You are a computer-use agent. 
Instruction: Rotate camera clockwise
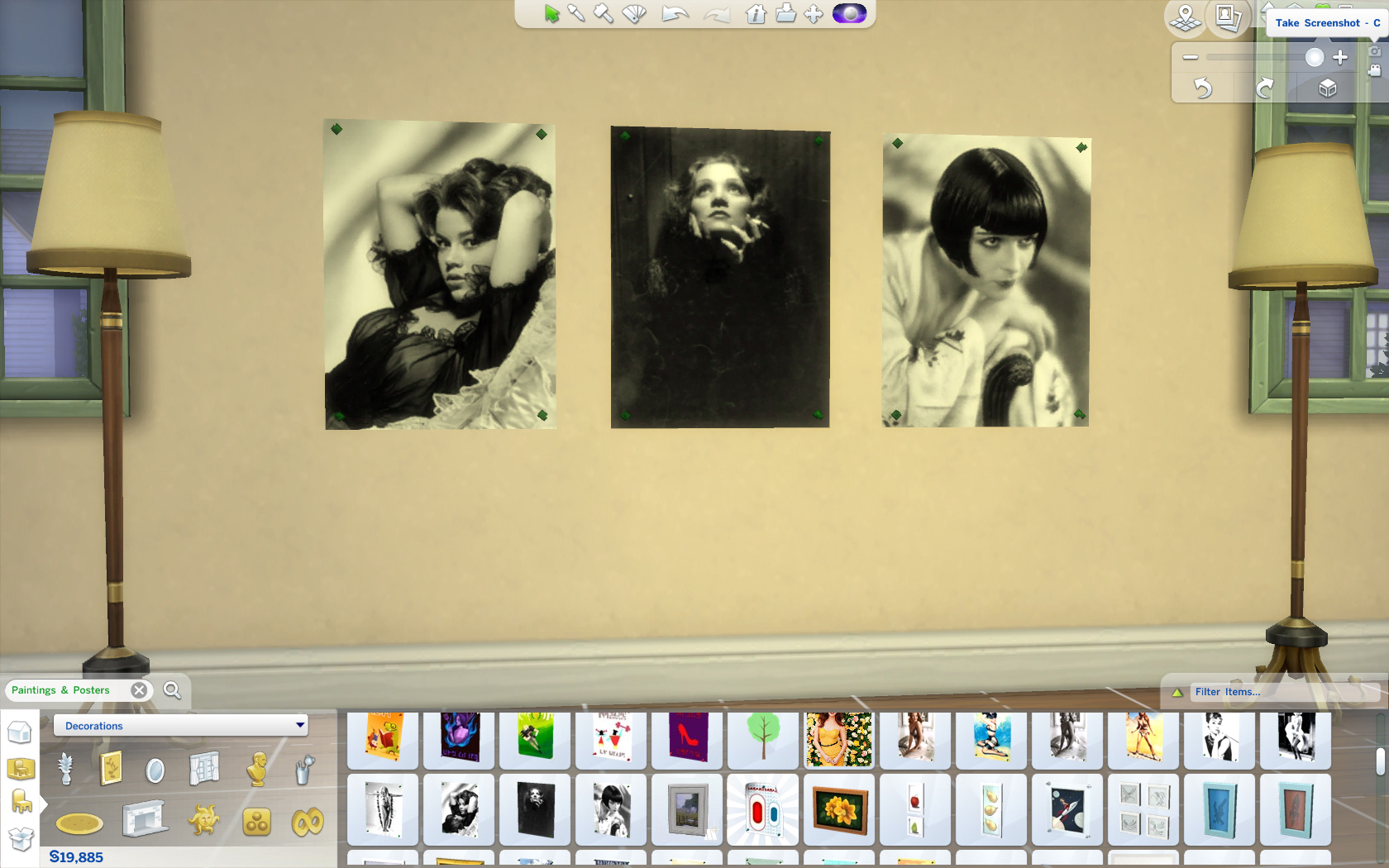pos(1265,88)
